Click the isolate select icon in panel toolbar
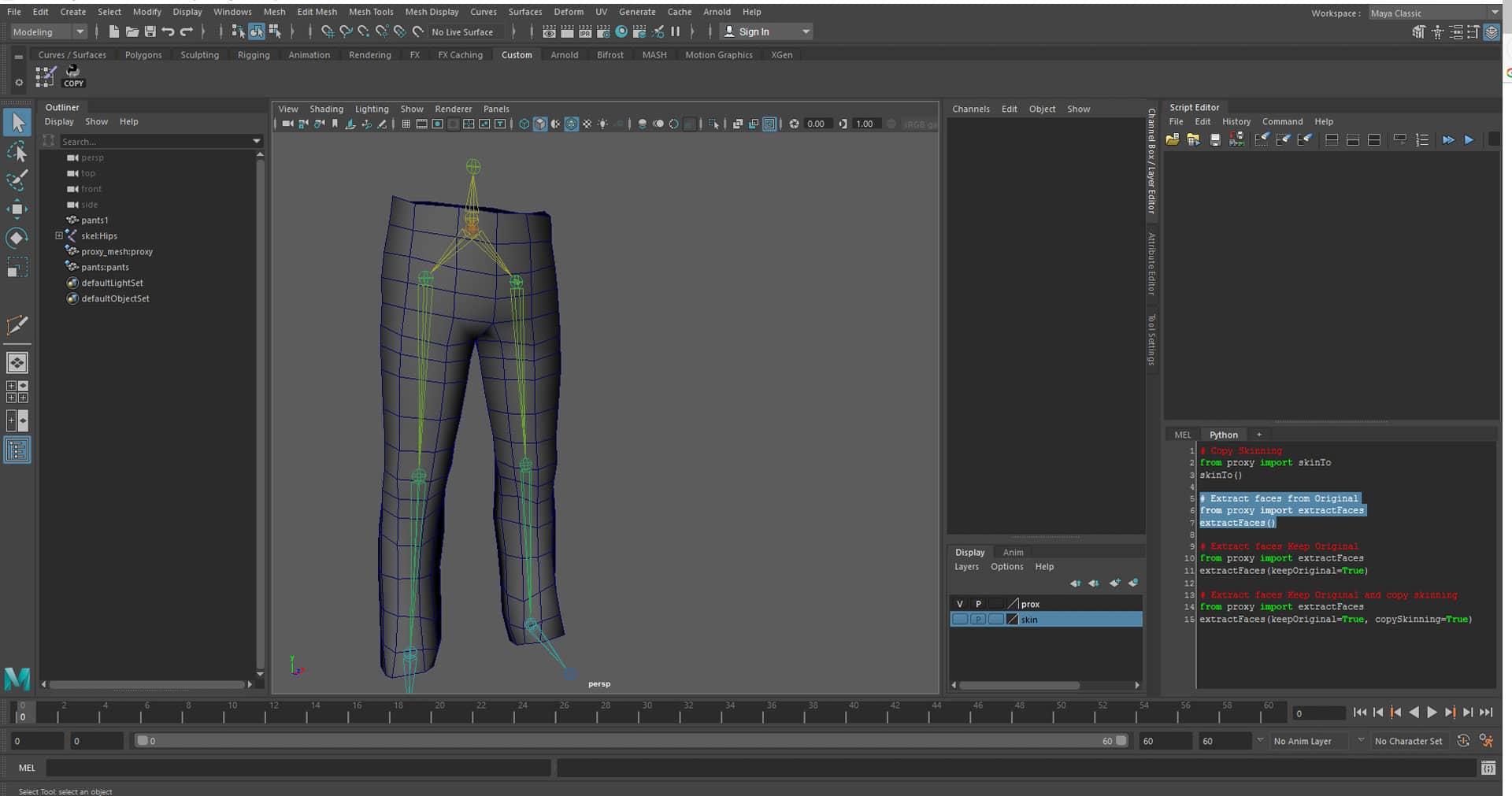The image size is (1512, 796). (x=769, y=124)
